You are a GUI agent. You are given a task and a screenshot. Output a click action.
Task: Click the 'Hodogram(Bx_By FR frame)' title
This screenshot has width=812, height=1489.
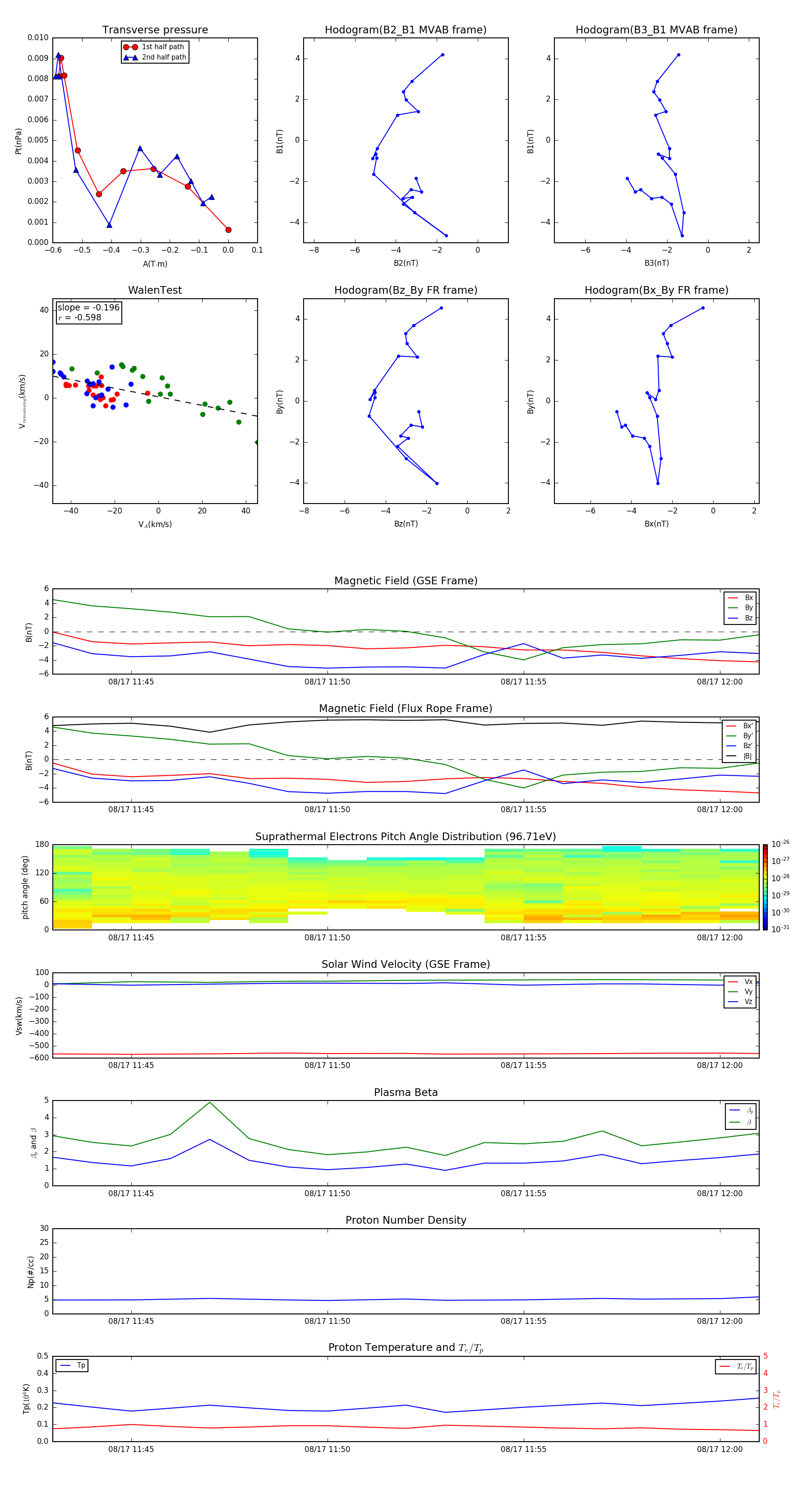click(656, 290)
